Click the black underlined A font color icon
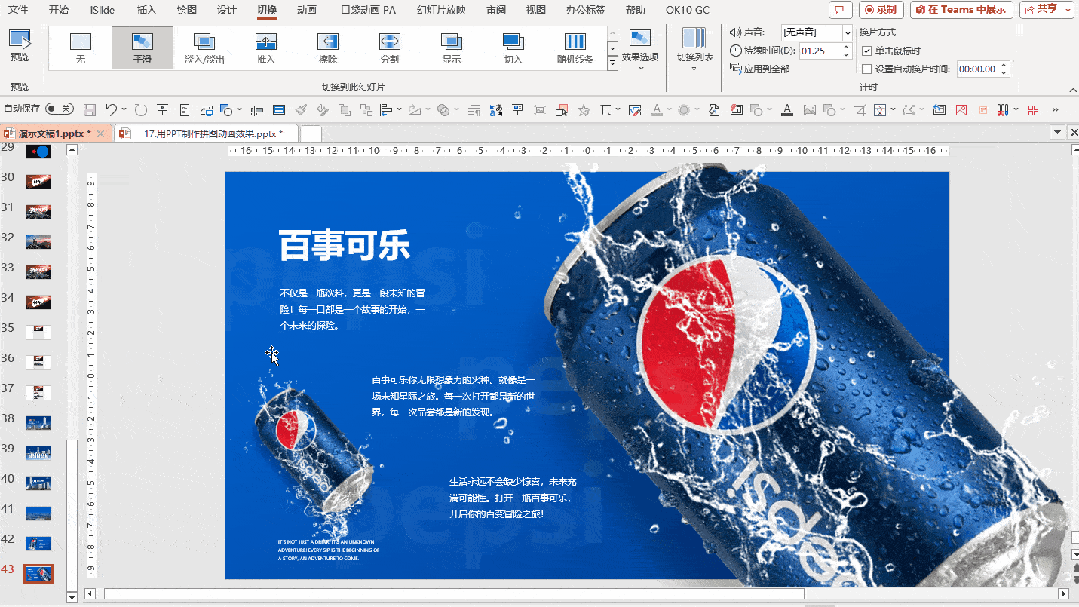The image size is (1079, 607). click(787, 110)
